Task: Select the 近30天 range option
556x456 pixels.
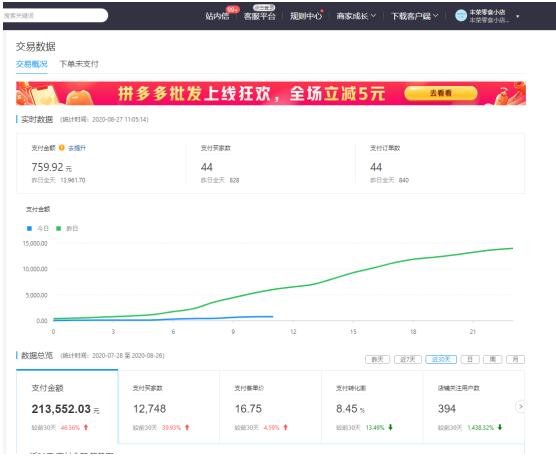Action: pyautogui.click(x=441, y=360)
